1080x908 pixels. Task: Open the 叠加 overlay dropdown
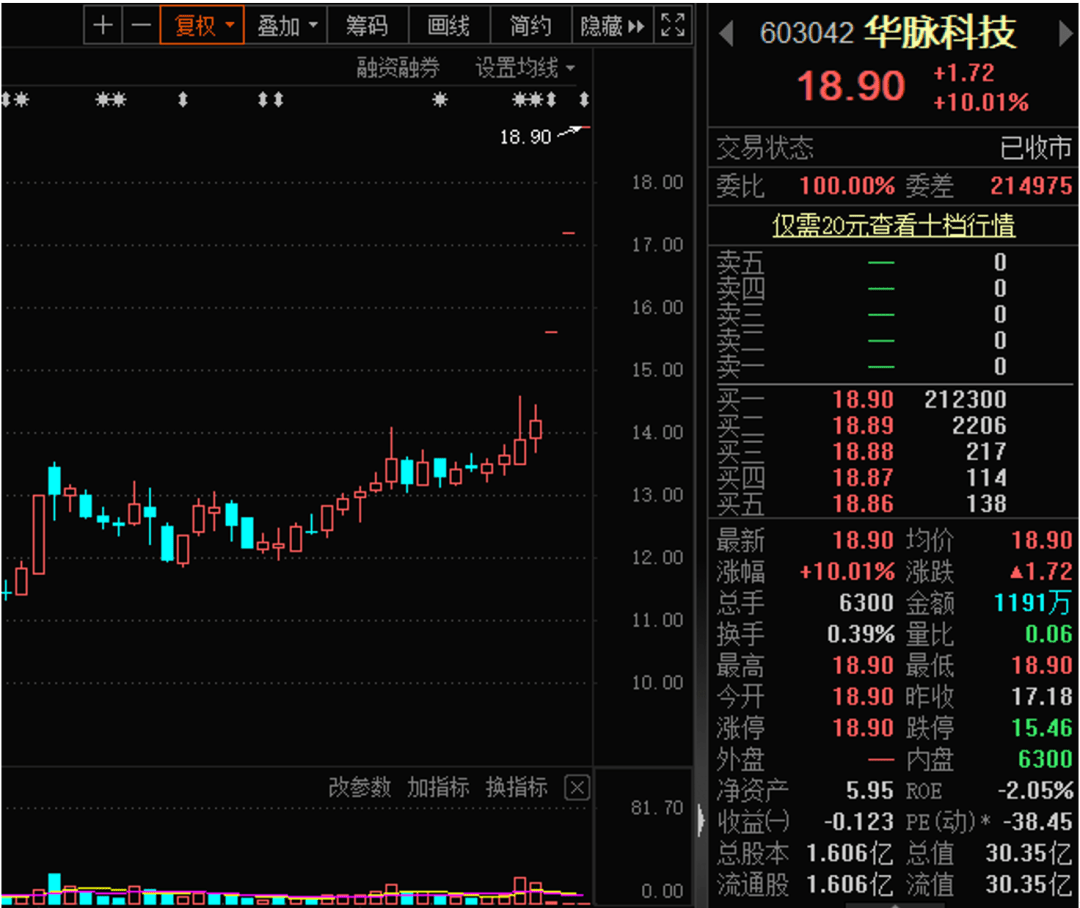pyautogui.click(x=286, y=25)
